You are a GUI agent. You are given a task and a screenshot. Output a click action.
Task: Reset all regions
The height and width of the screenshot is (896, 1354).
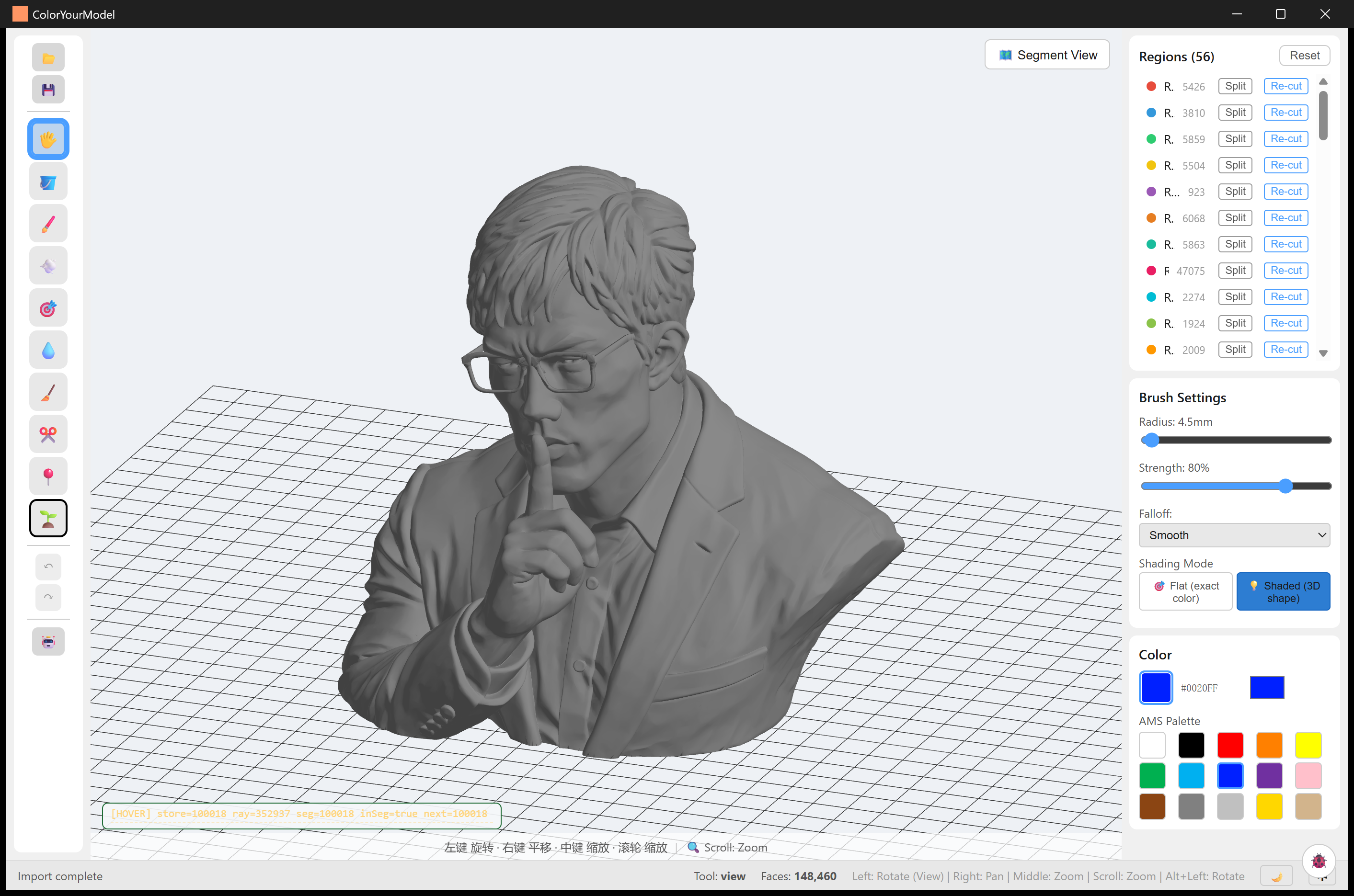click(x=1304, y=56)
